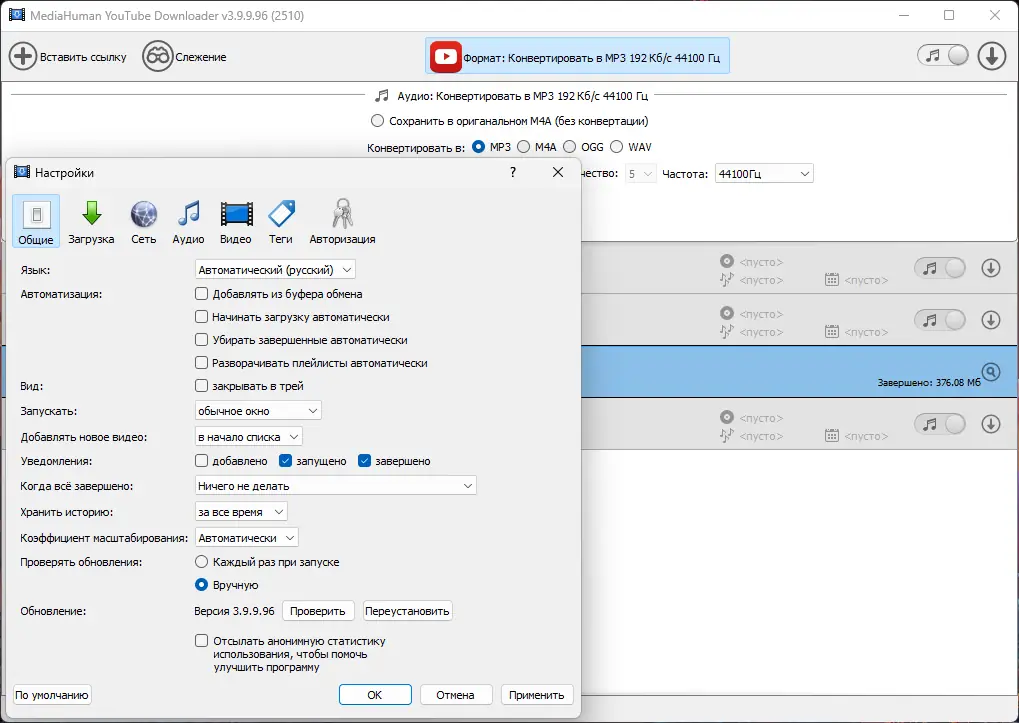Click the album disc icon in second row
This screenshot has width=1019, height=723.
tap(727, 313)
